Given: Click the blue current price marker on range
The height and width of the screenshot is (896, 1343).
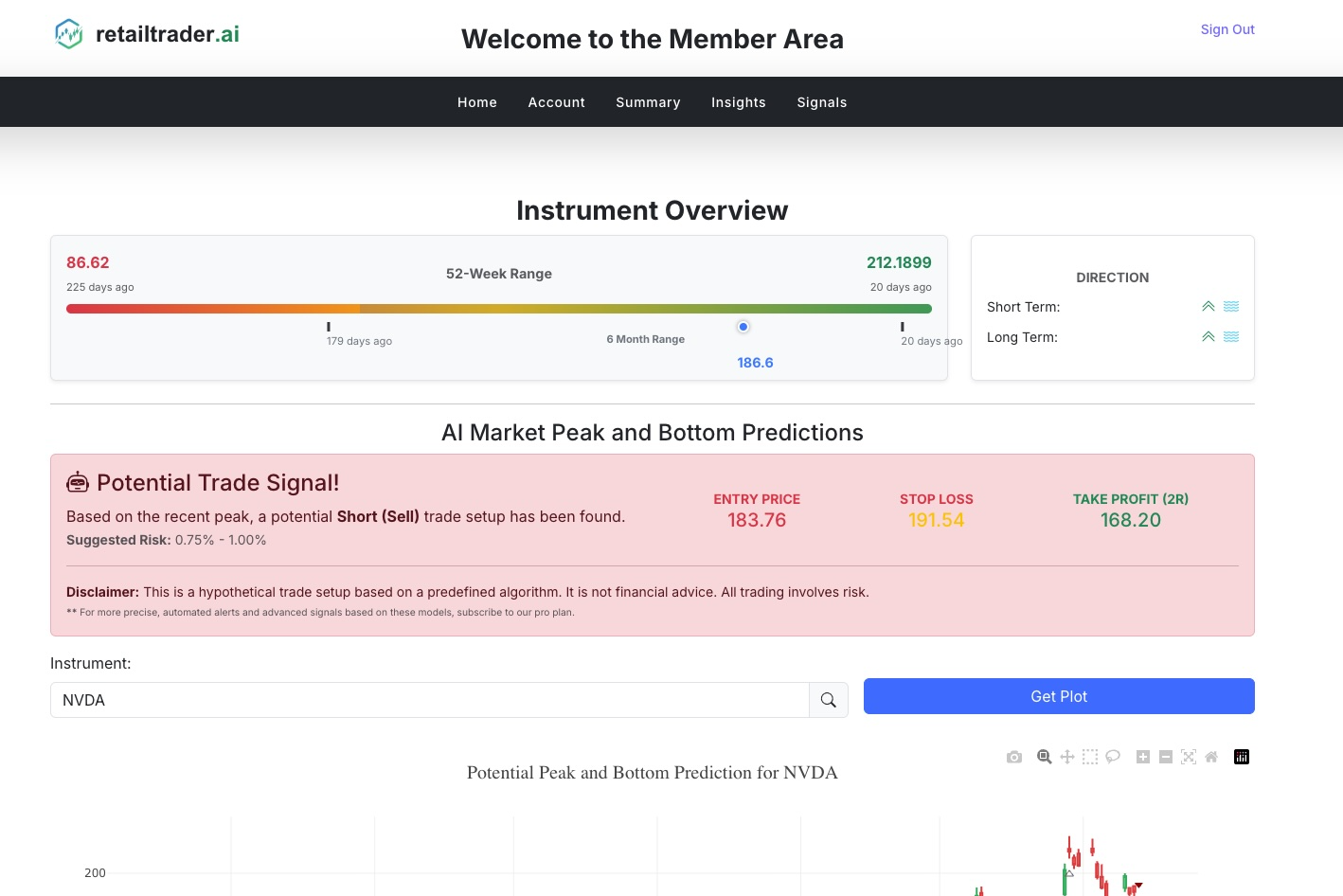Looking at the screenshot, I should point(743,327).
